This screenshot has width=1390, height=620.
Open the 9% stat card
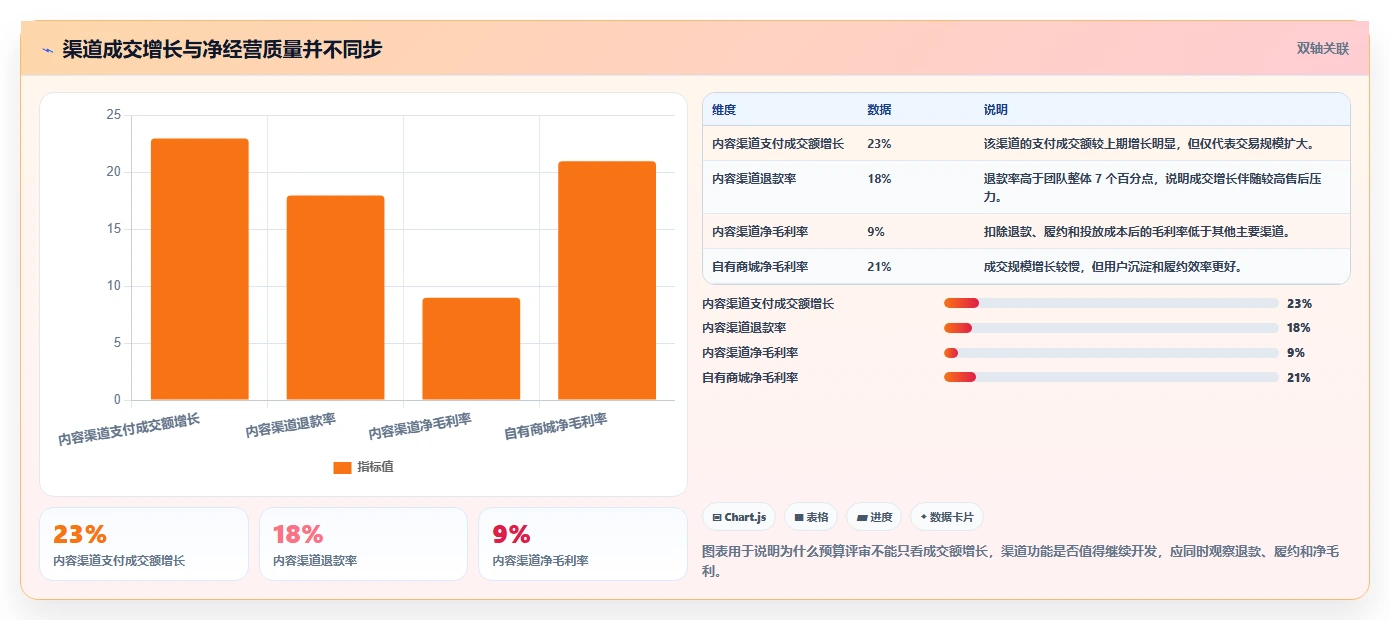pos(583,544)
